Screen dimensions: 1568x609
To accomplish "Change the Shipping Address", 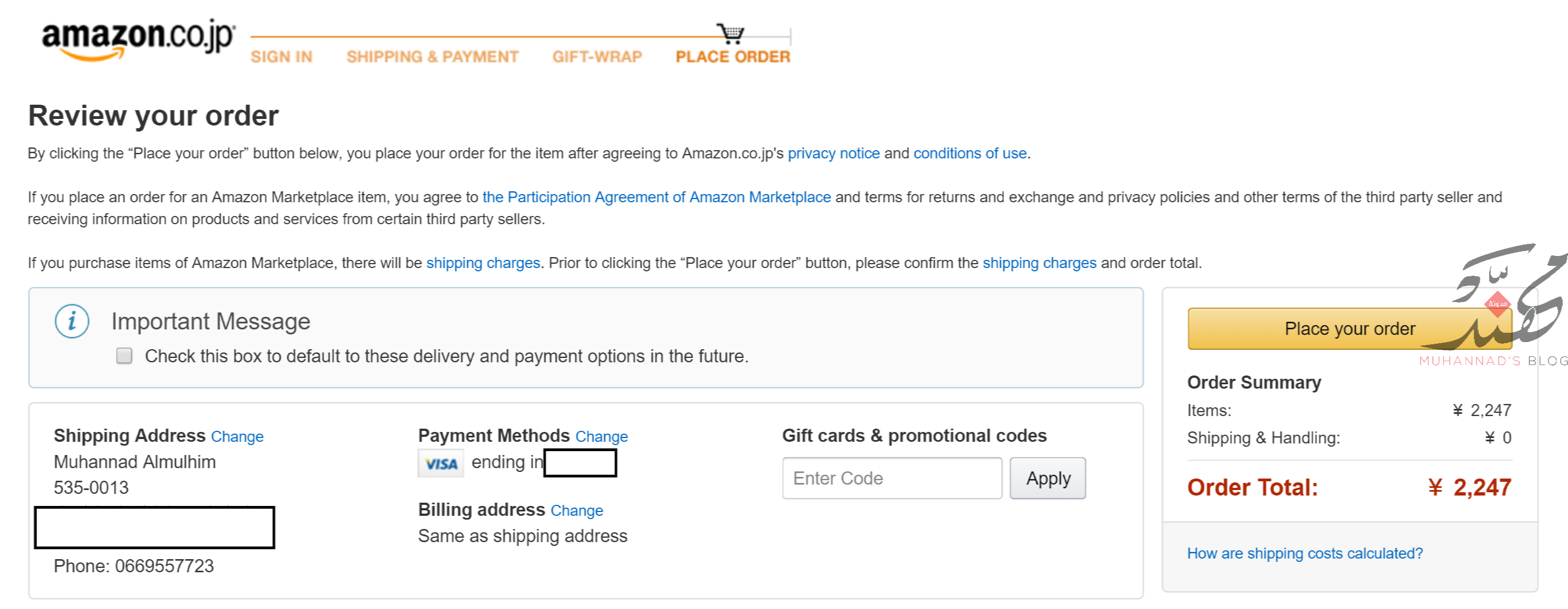I will [237, 437].
